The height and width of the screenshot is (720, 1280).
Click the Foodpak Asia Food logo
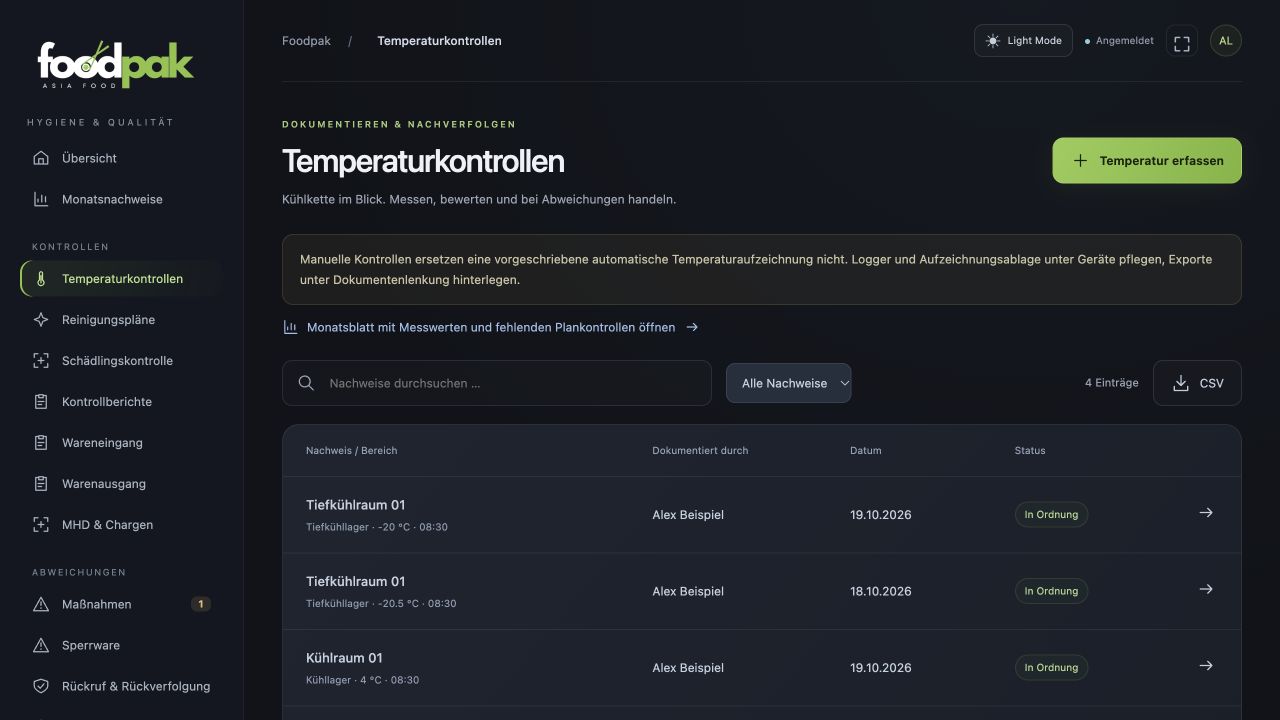pyautogui.click(x=115, y=64)
